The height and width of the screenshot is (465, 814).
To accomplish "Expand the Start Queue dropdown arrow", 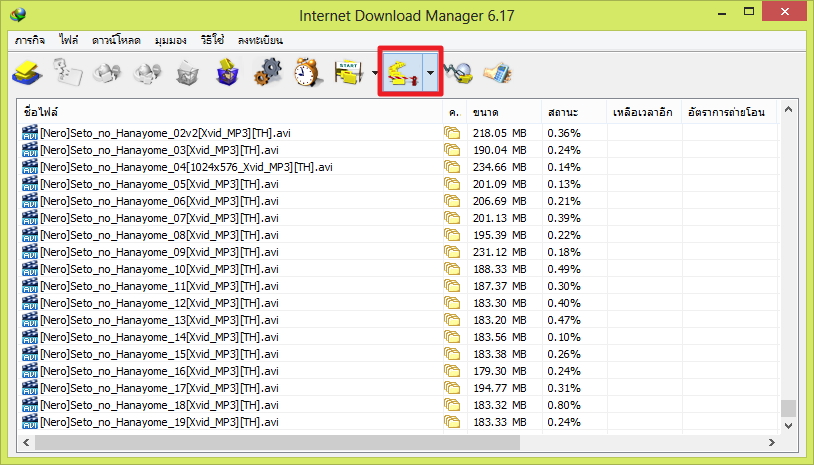I will (x=375, y=73).
